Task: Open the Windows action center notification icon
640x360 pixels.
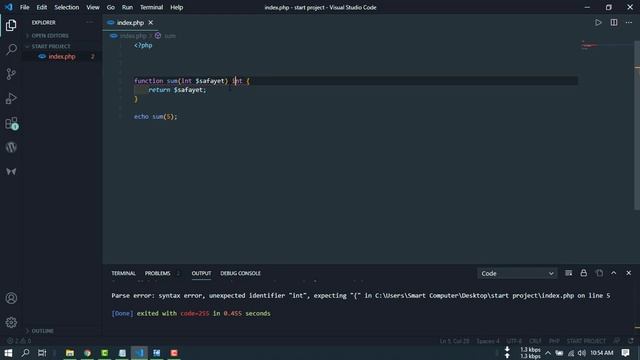Action: click(625, 353)
